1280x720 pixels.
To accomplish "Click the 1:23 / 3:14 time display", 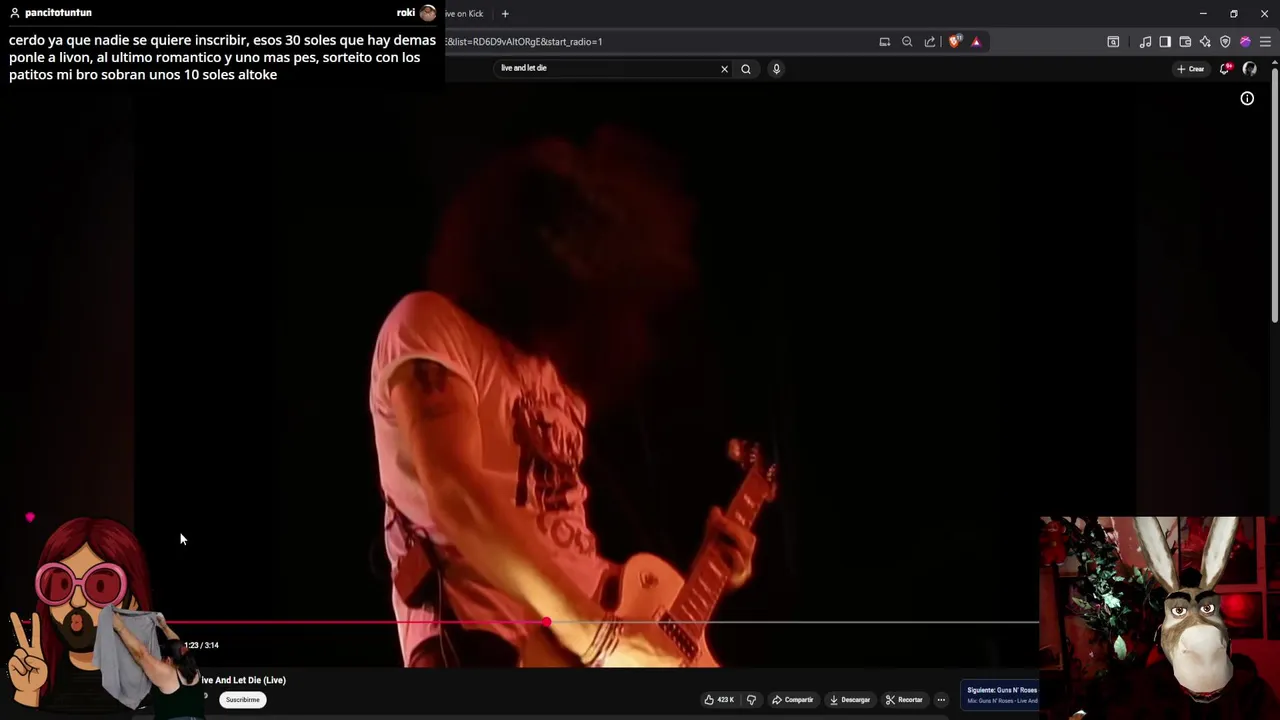I will [201, 645].
